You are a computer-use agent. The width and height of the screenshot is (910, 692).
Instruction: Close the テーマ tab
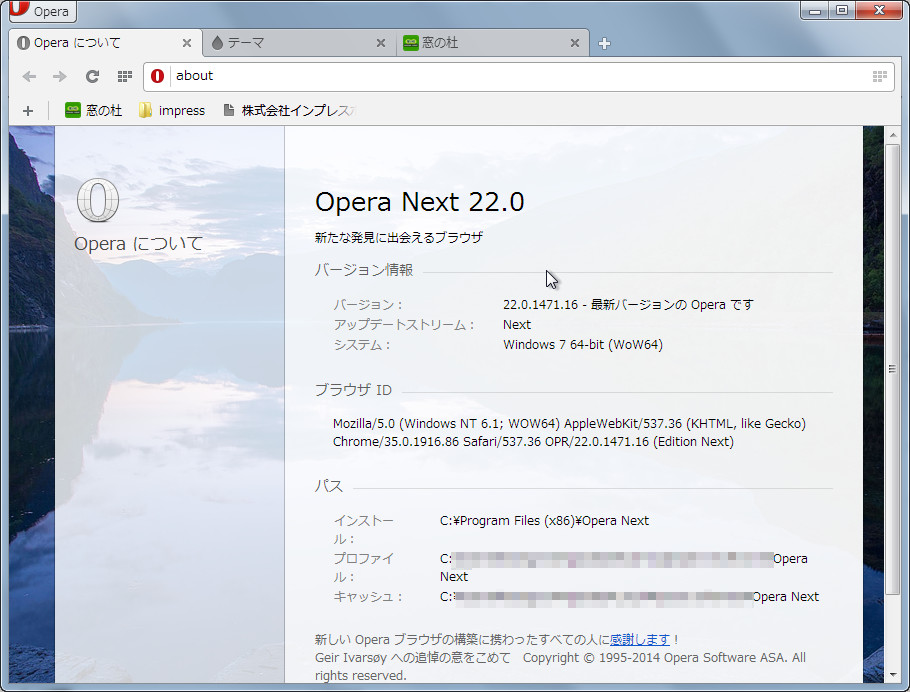pos(380,43)
